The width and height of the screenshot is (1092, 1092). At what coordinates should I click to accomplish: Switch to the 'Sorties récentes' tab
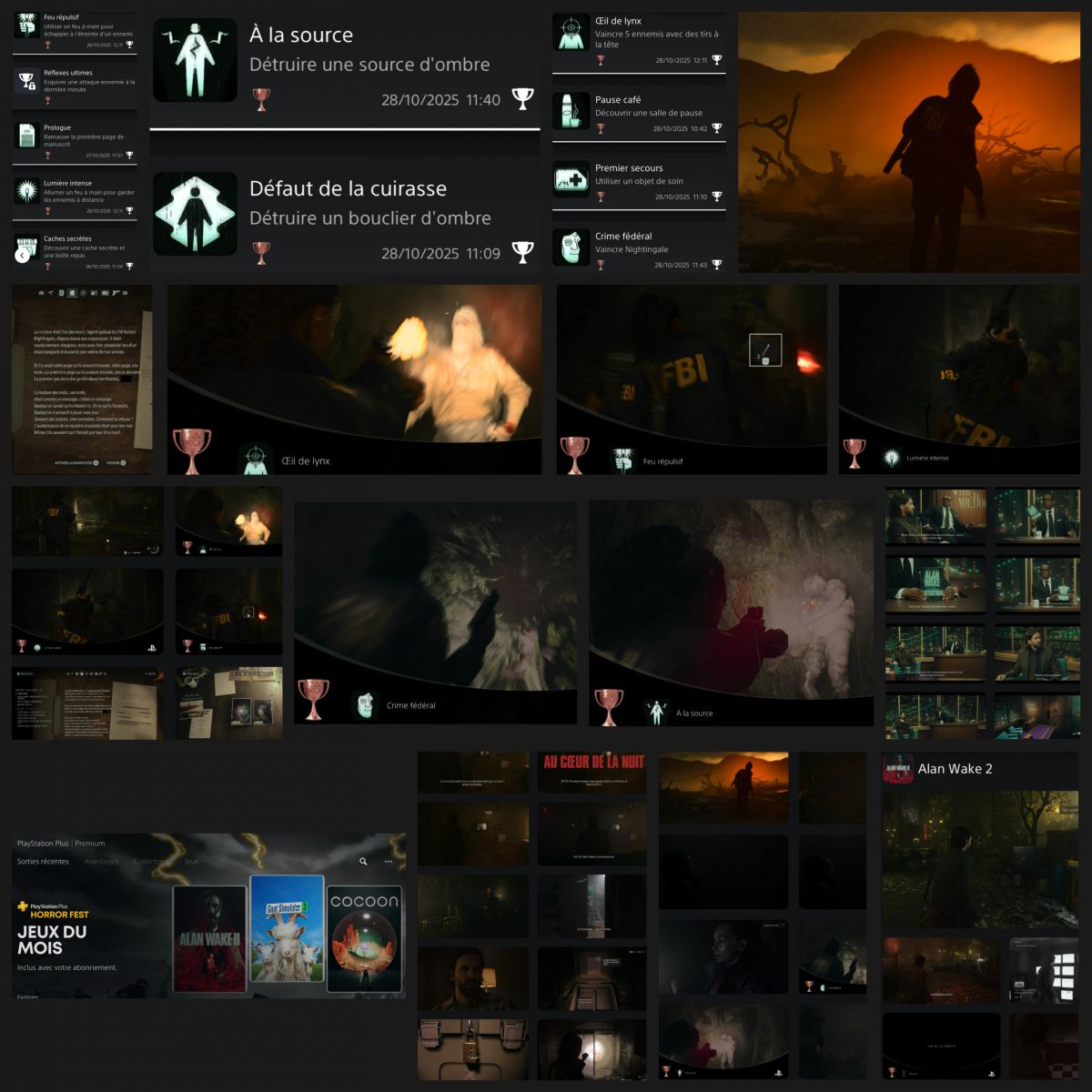click(43, 861)
